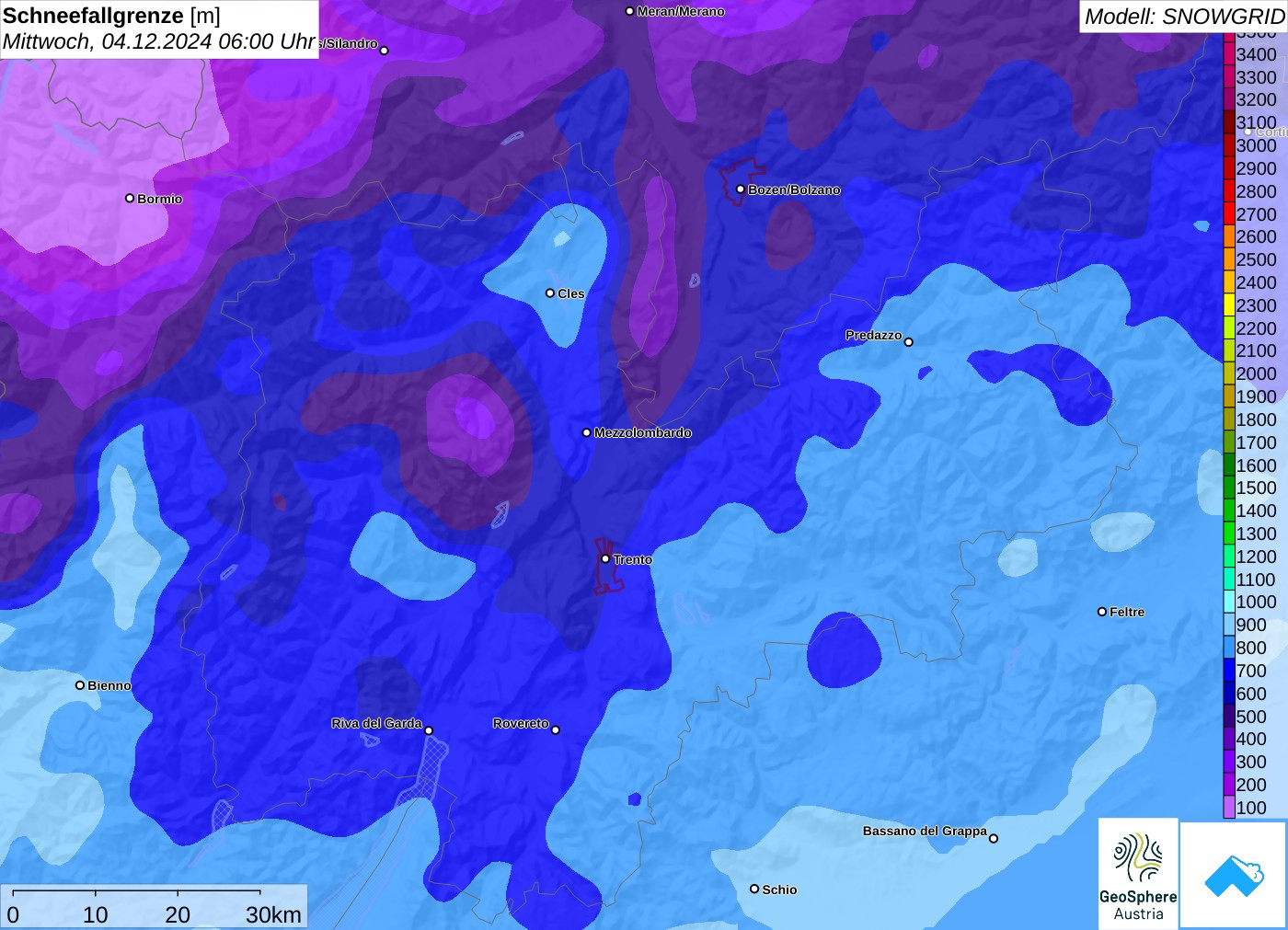Click the 10 mark on scale bar
Viewport: 1288px width, 930px height.
click(96, 914)
